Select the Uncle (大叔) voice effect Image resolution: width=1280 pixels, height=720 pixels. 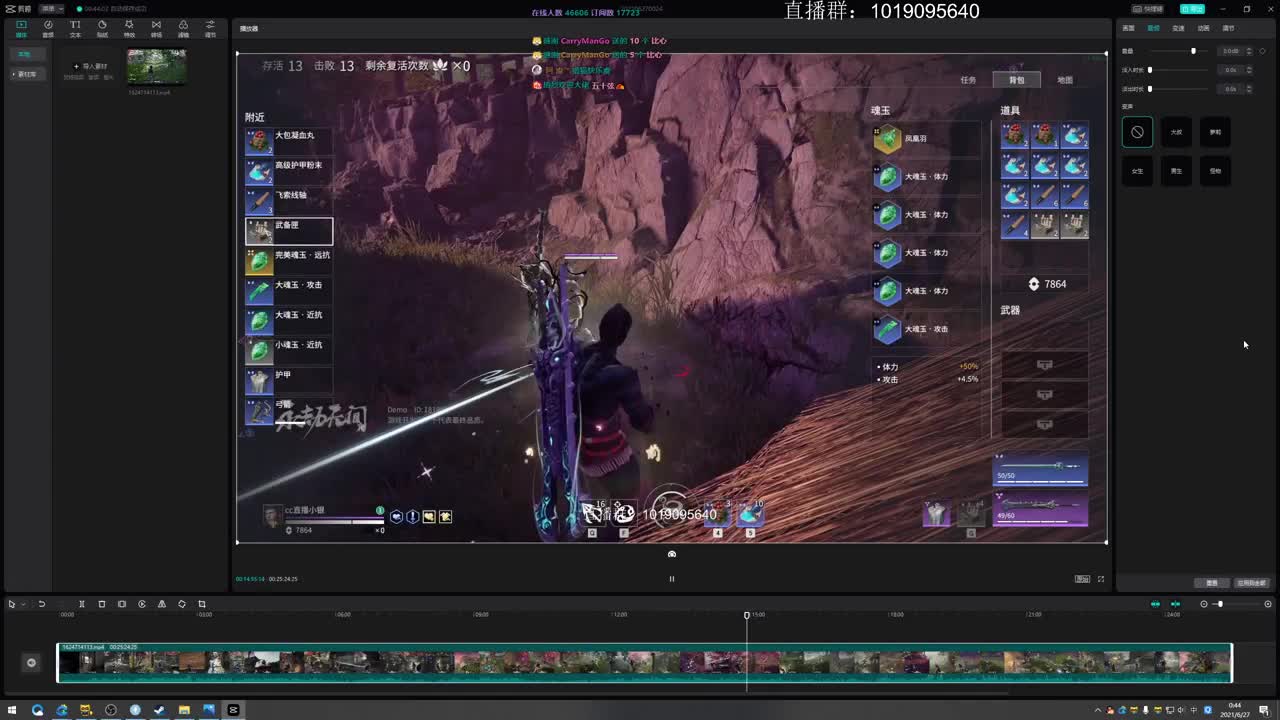point(1176,132)
